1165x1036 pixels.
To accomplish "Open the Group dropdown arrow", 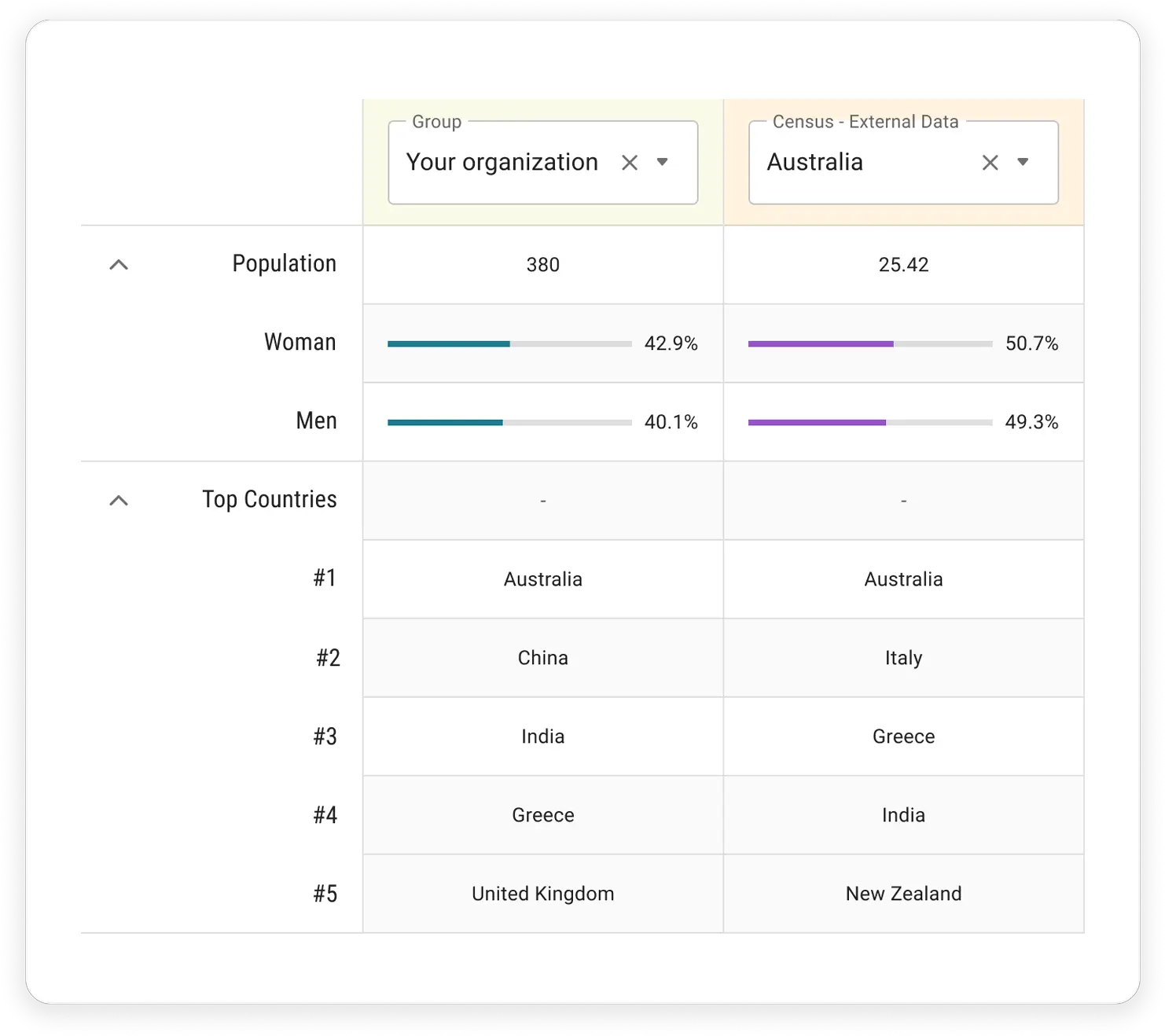I will 663,162.
